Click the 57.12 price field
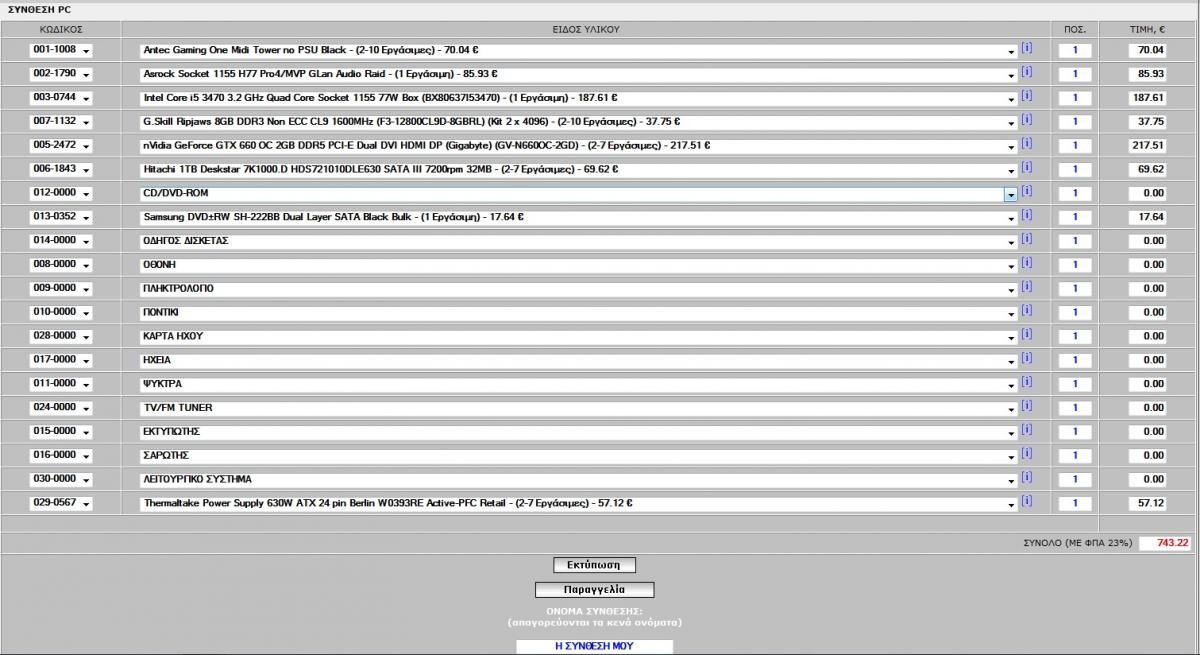This screenshot has height=655, width=1200. [1148, 503]
